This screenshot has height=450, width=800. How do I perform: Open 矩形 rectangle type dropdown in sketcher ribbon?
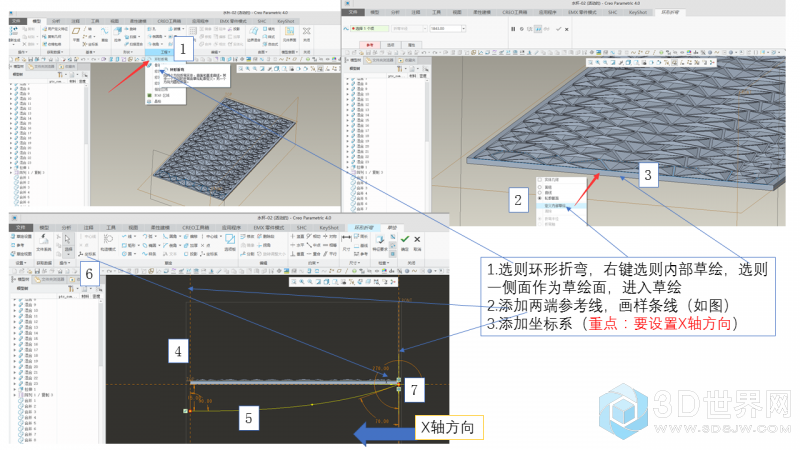(139, 245)
